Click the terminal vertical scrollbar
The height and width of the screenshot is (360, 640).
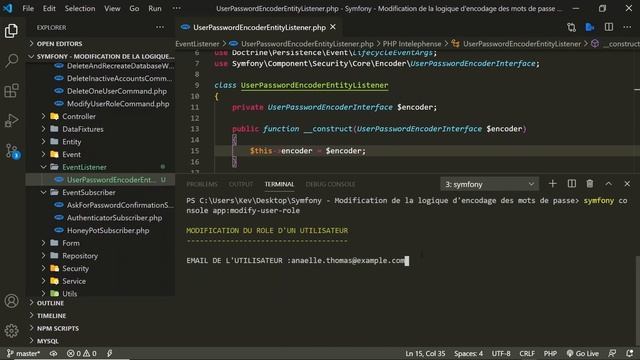point(637,300)
